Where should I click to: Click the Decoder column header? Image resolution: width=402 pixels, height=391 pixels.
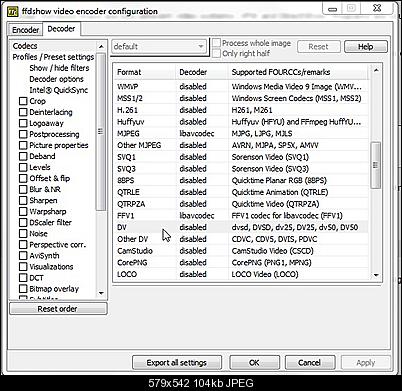pos(202,72)
